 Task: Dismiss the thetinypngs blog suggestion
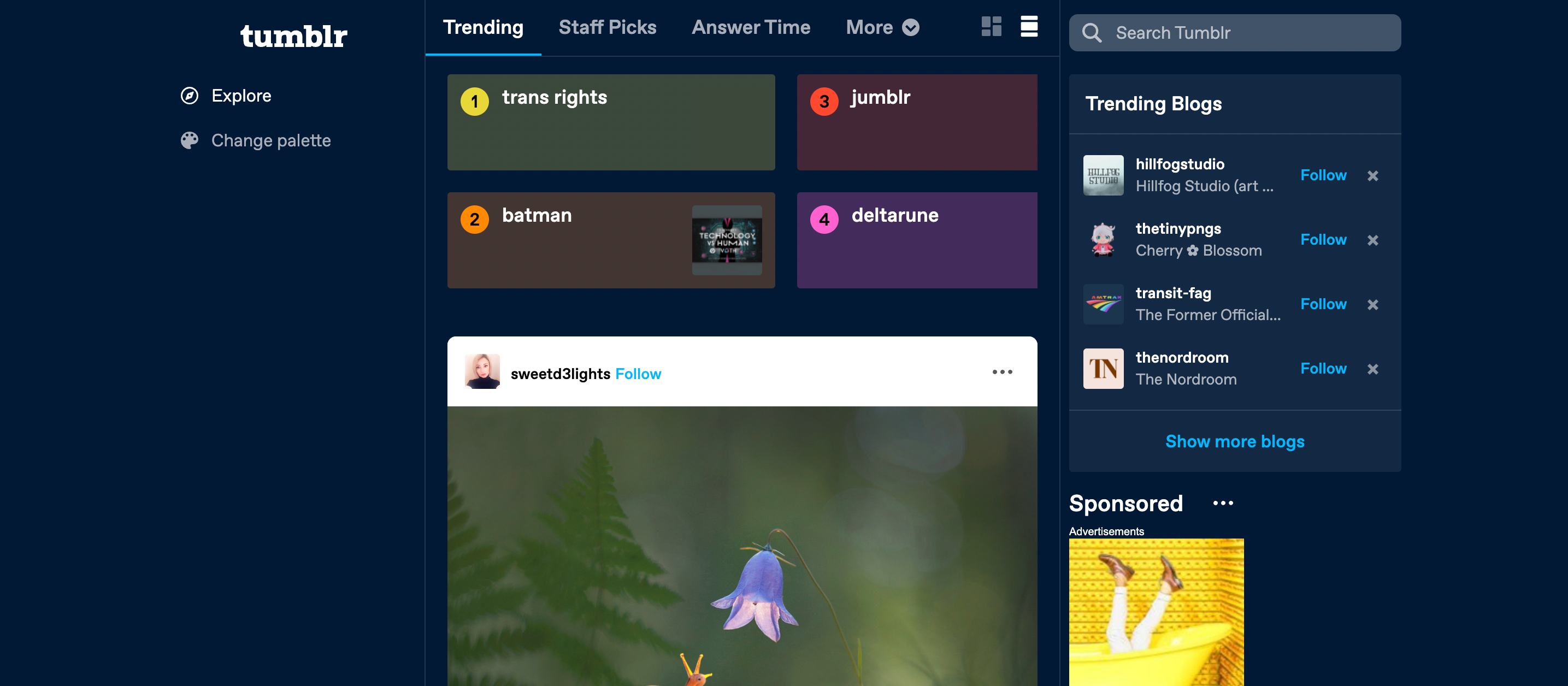pyautogui.click(x=1374, y=240)
